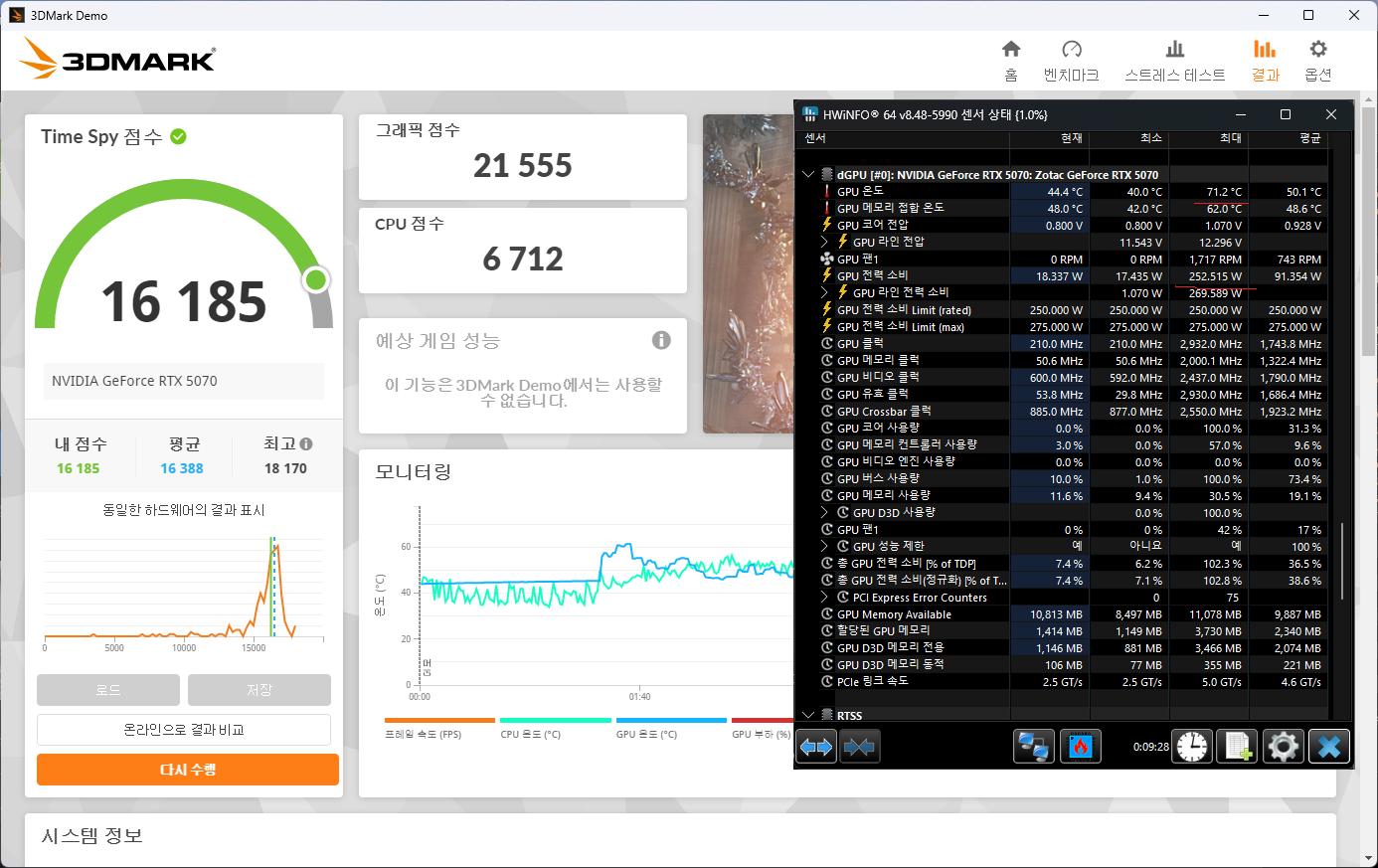
Task: Click the HWiNFO app icon in its title bar
Action: 810,114
